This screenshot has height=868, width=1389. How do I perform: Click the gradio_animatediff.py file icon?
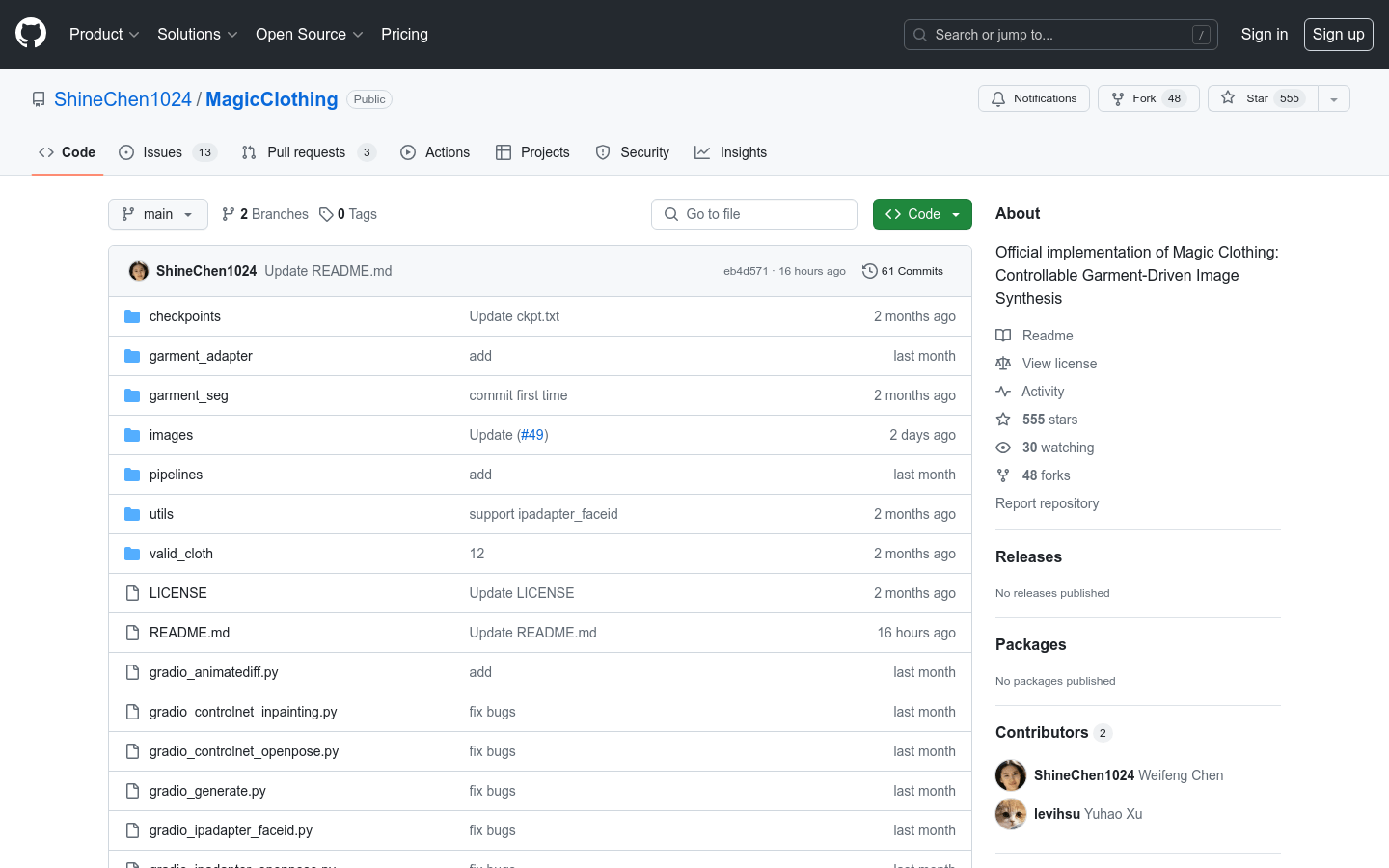coord(132,672)
